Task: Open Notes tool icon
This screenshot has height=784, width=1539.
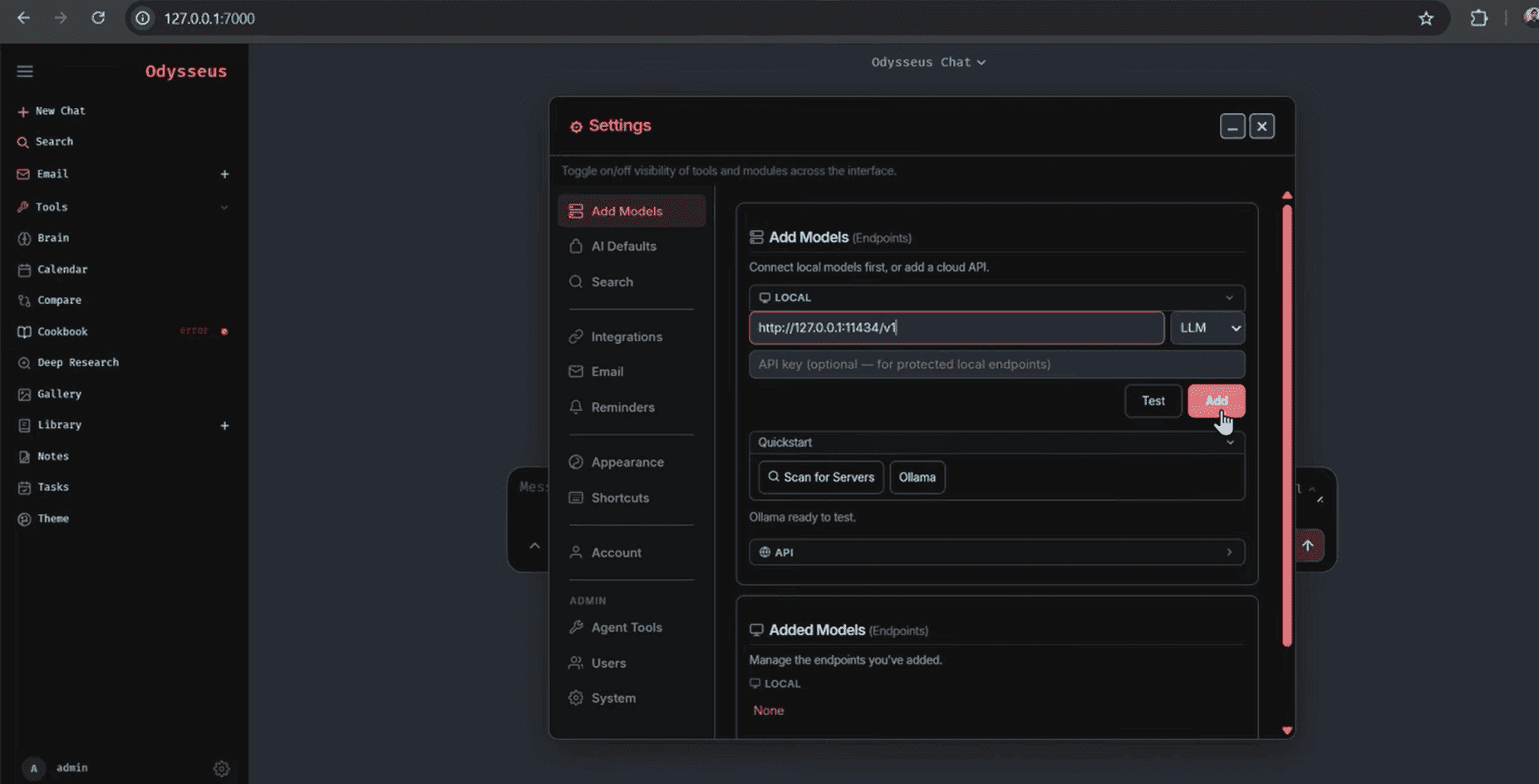Action: tap(24, 457)
